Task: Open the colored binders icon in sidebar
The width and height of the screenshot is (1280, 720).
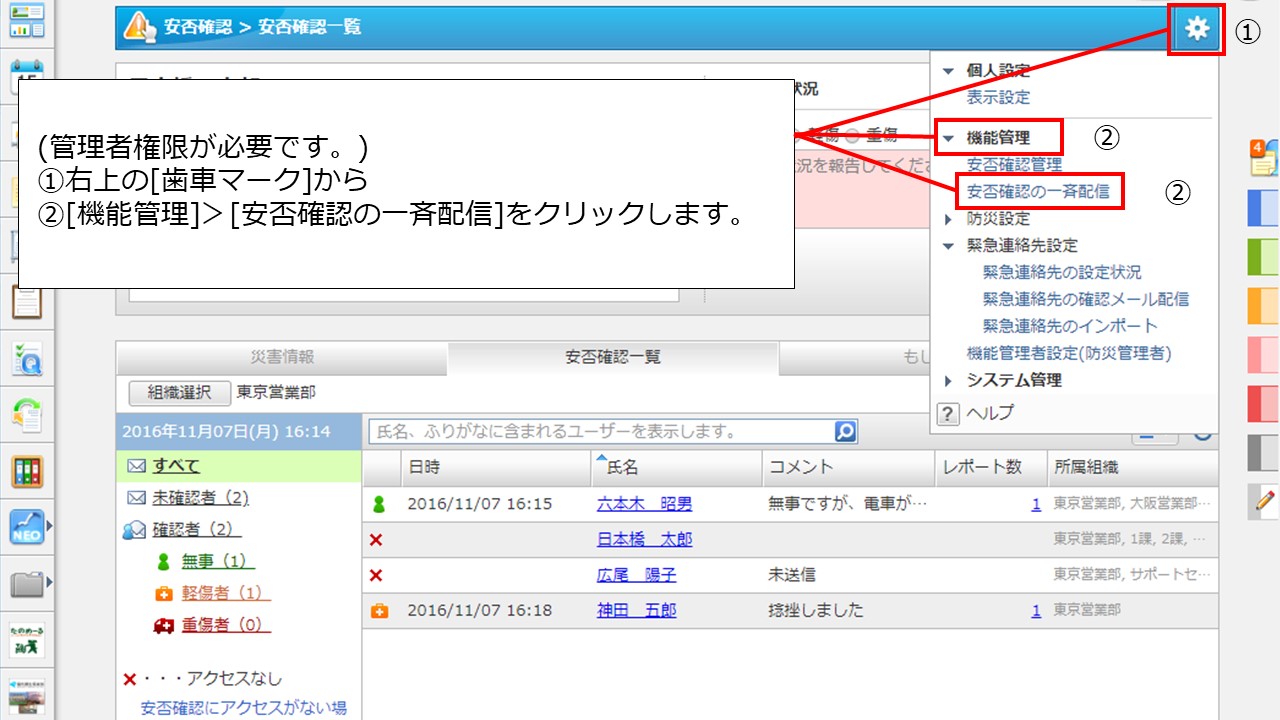Action: pos(27,471)
